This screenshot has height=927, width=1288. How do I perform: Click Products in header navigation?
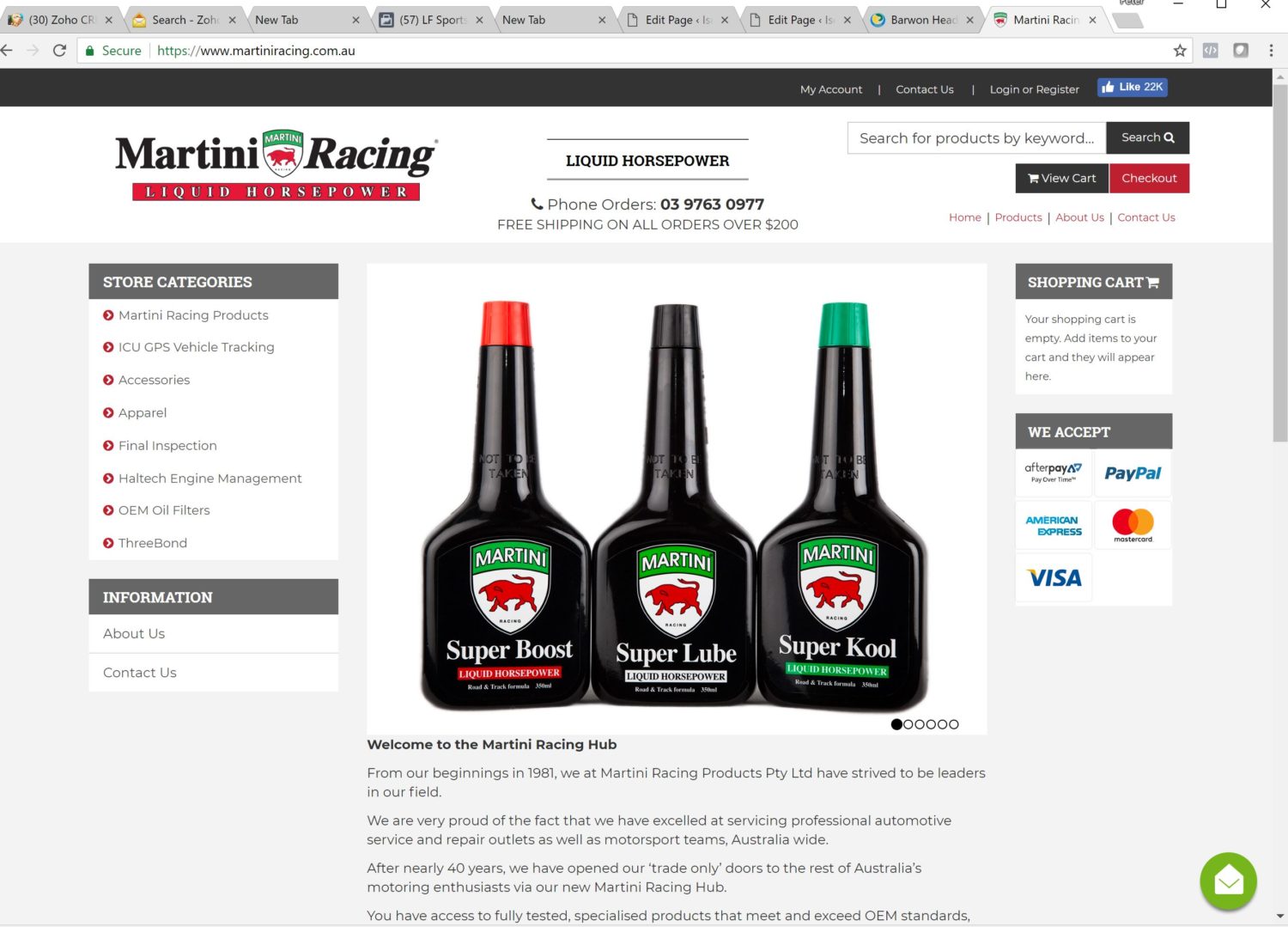[x=1018, y=217]
